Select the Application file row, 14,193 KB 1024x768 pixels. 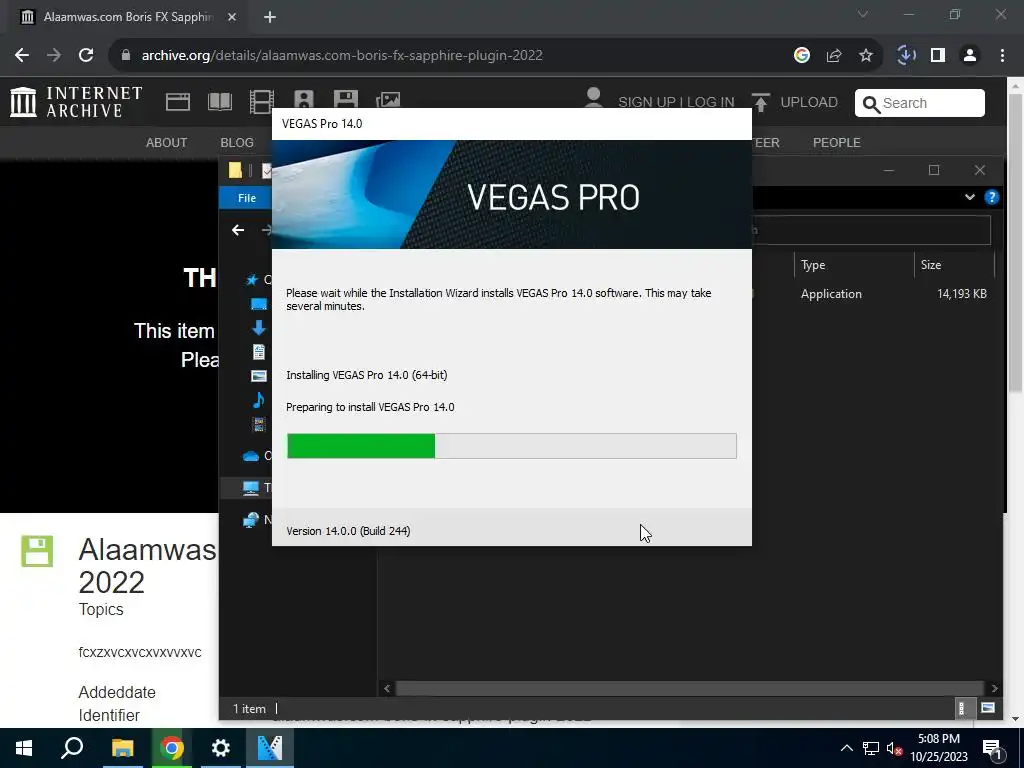[x=872, y=294]
